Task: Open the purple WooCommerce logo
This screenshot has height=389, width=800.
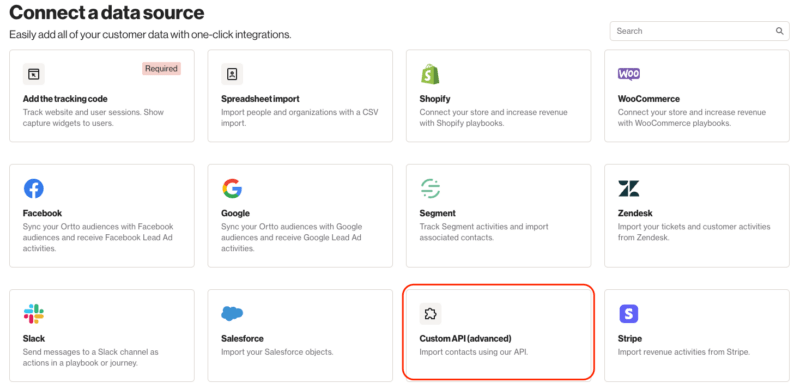Action: (x=629, y=74)
